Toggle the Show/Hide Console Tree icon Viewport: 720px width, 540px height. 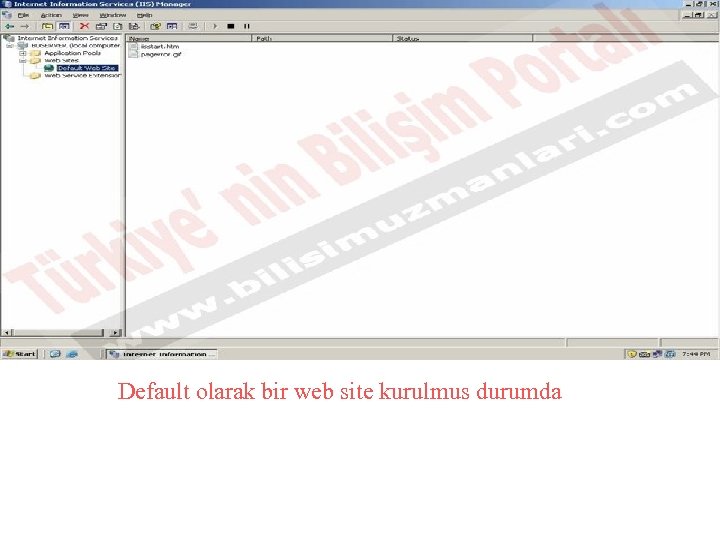tap(64, 27)
